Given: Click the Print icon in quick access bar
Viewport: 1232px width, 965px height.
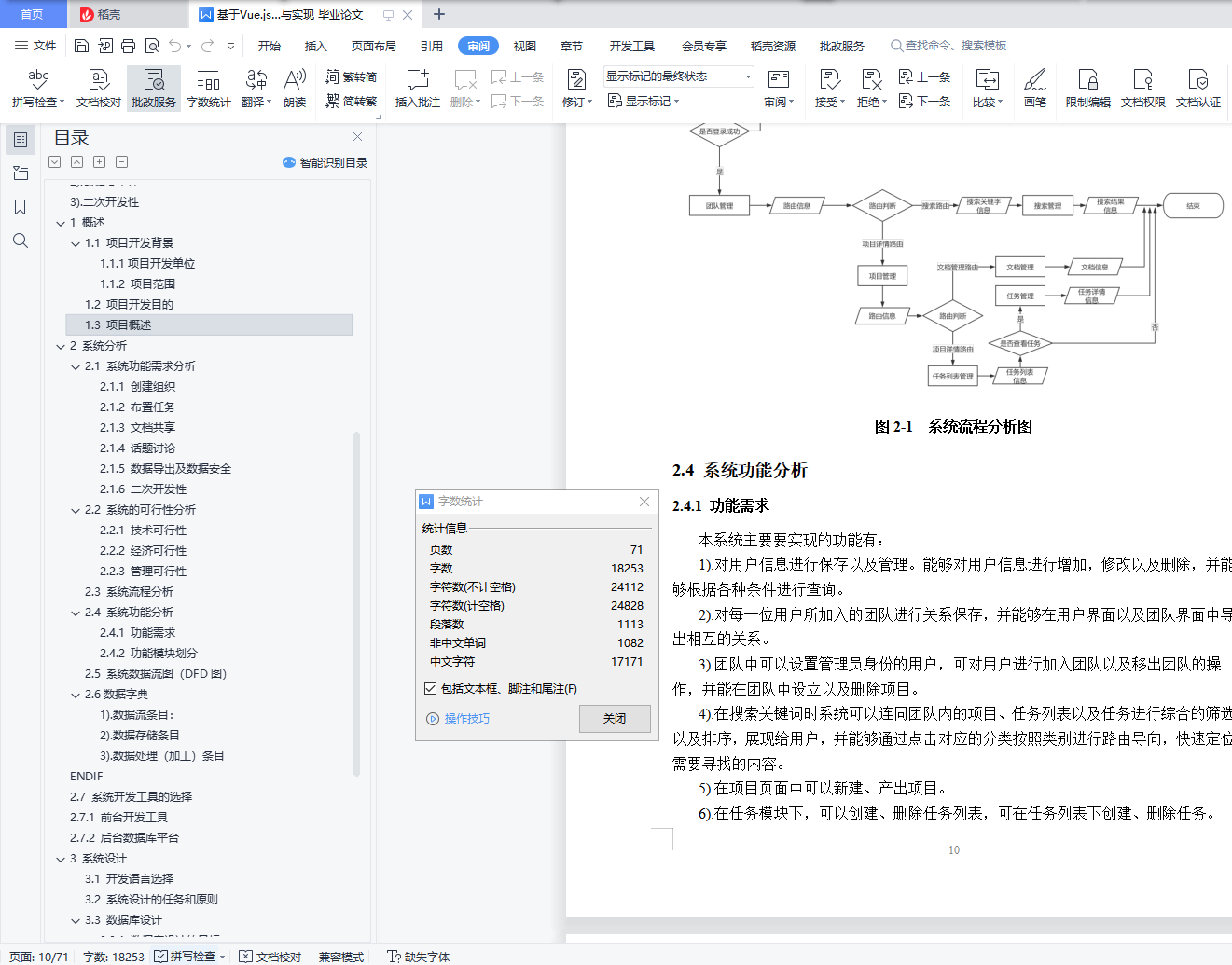Looking at the screenshot, I should click(x=128, y=46).
